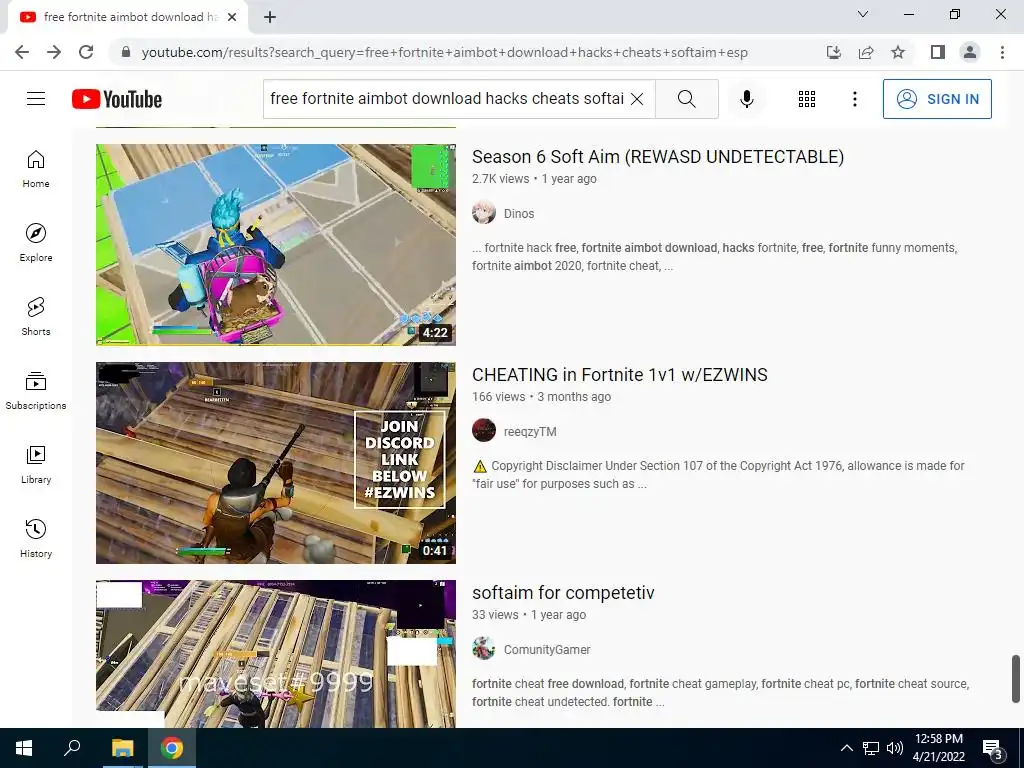Open Dinos channel name link
Image resolution: width=1024 pixels, height=768 pixels.
click(x=519, y=214)
